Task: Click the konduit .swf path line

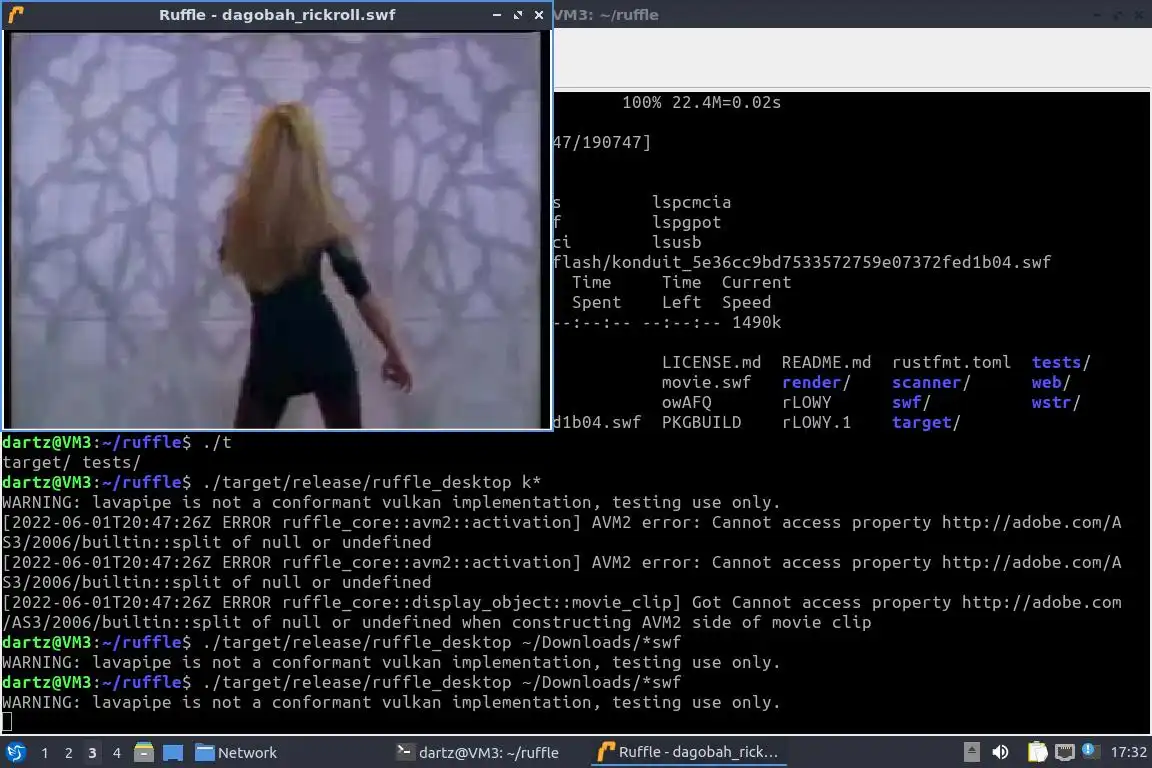Action: (x=802, y=262)
